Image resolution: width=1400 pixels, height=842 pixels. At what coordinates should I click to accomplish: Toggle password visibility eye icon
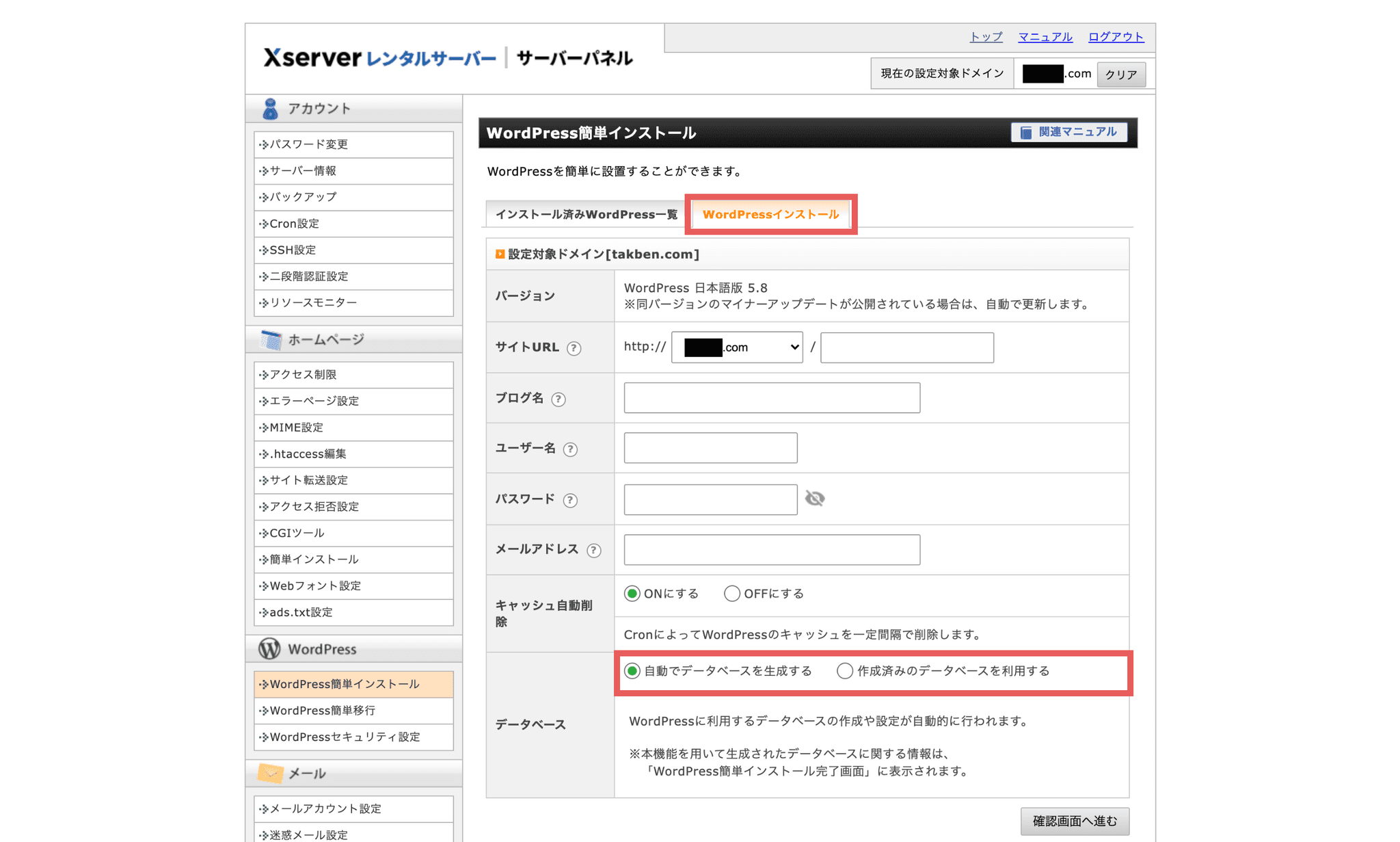coord(815,499)
